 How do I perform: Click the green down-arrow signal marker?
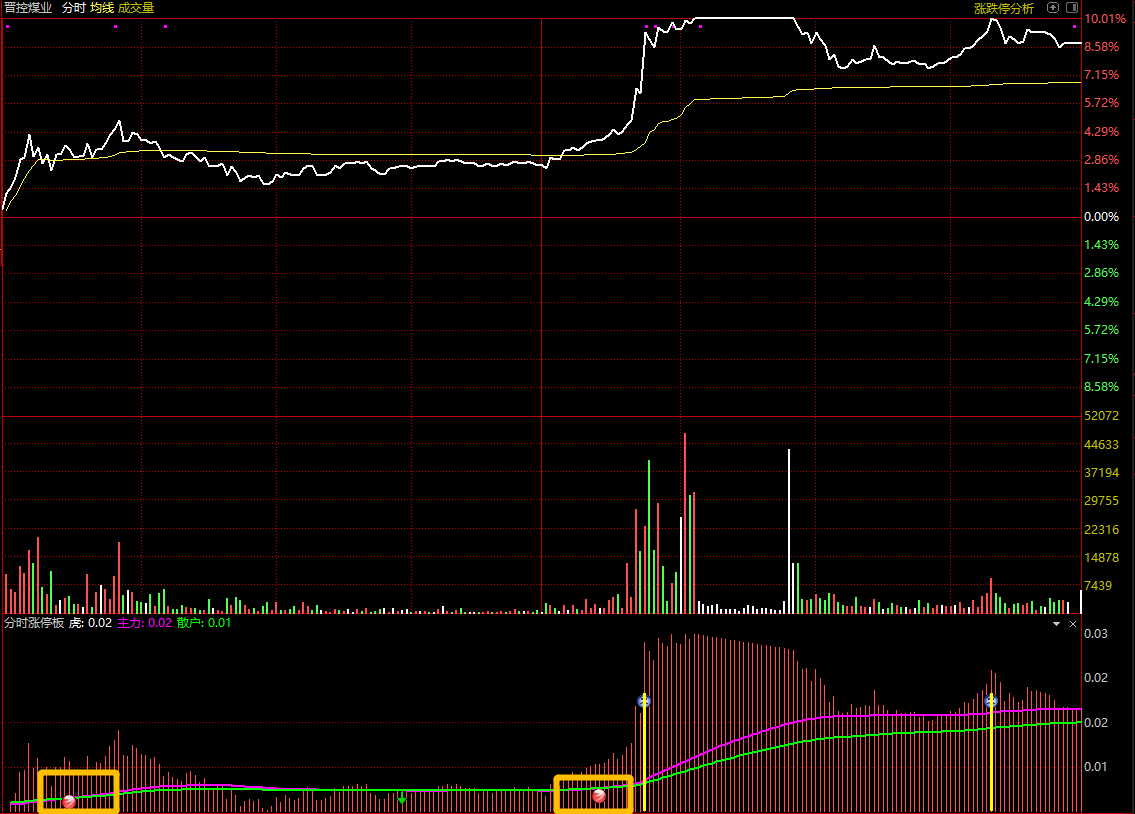click(x=402, y=799)
